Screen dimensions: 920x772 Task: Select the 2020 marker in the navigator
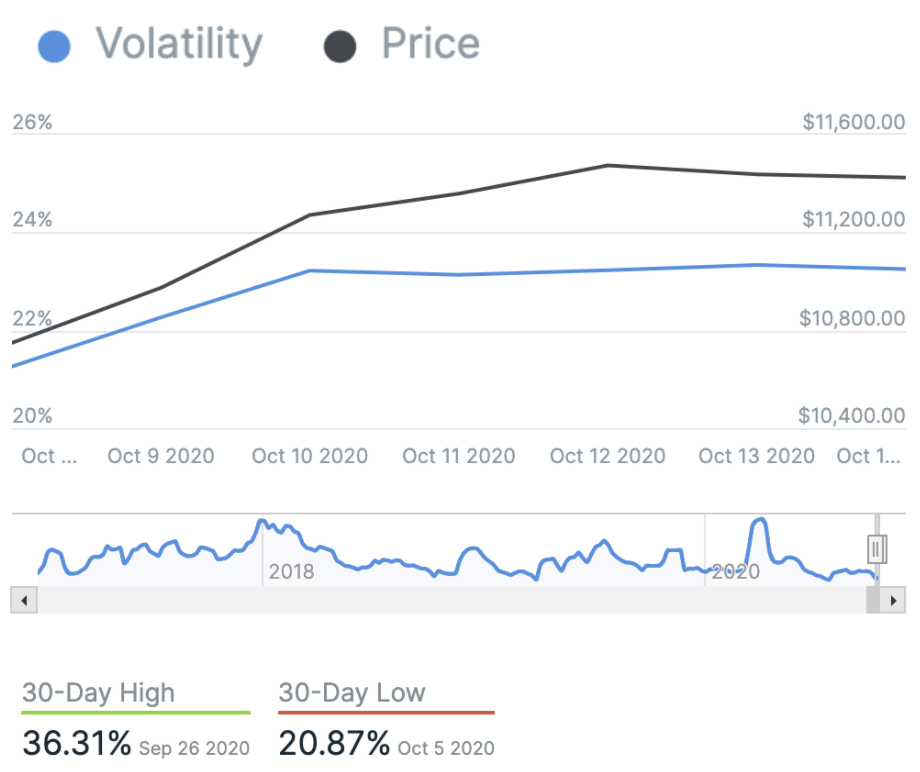pyautogui.click(x=735, y=572)
